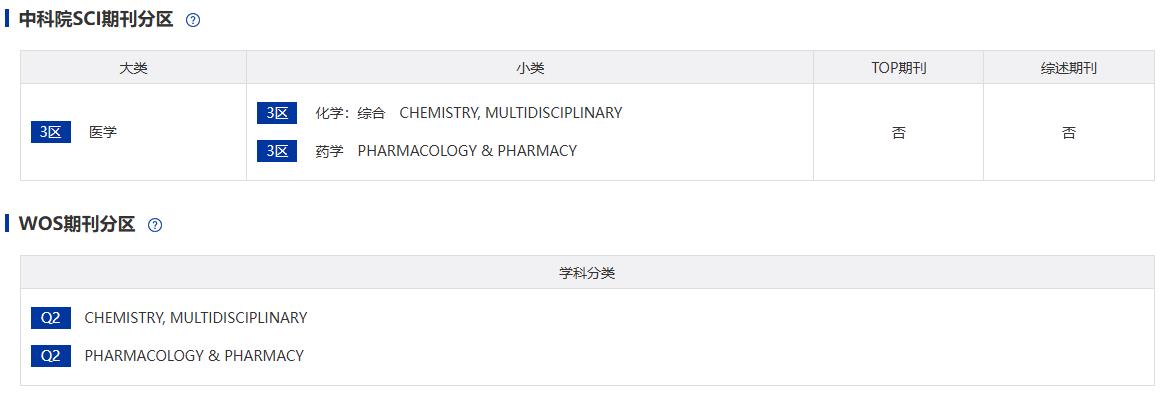The width and height of the screenshot is (1166, 395).
Task: Click 化学:综合 subcategory label
Action: pyautogui.click(x=350, y=113)
